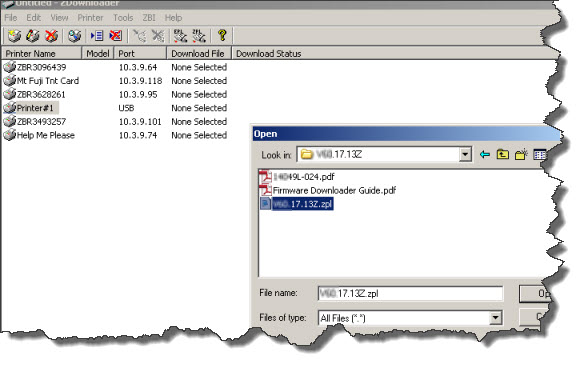
Task: Click the auto-detect printers toolbar icon
Action: click(74, 36)
